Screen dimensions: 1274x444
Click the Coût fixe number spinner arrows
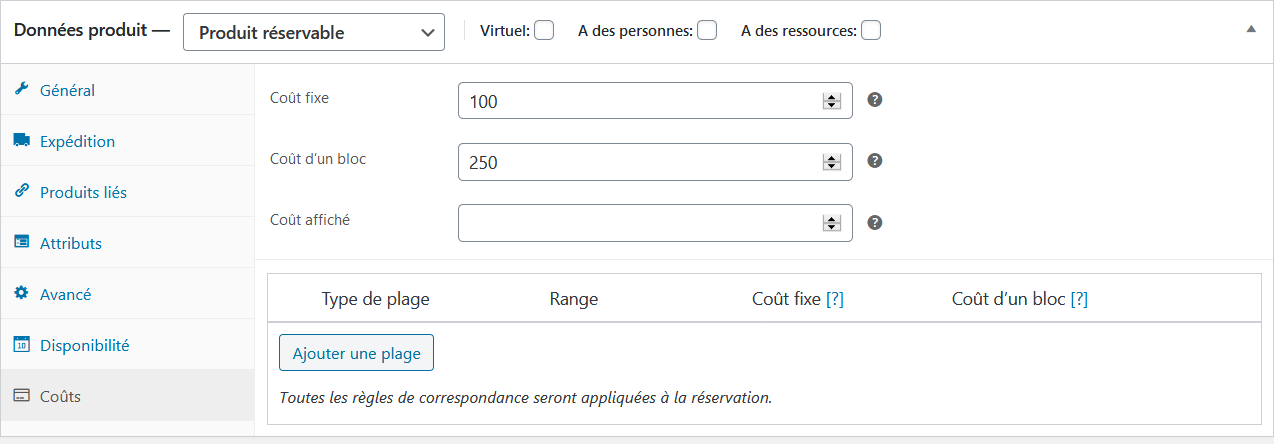pyautogui.click(x=831, y=101)
